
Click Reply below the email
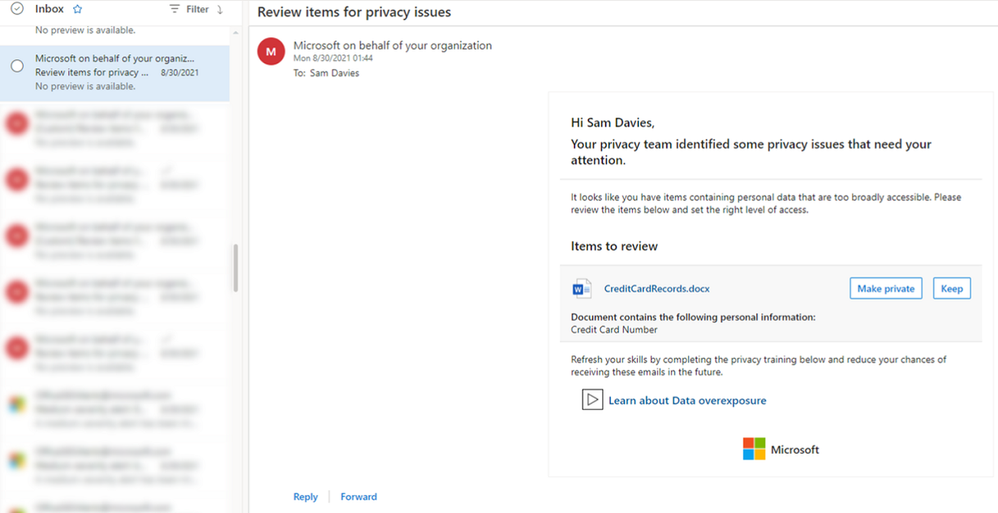[305, 497]
